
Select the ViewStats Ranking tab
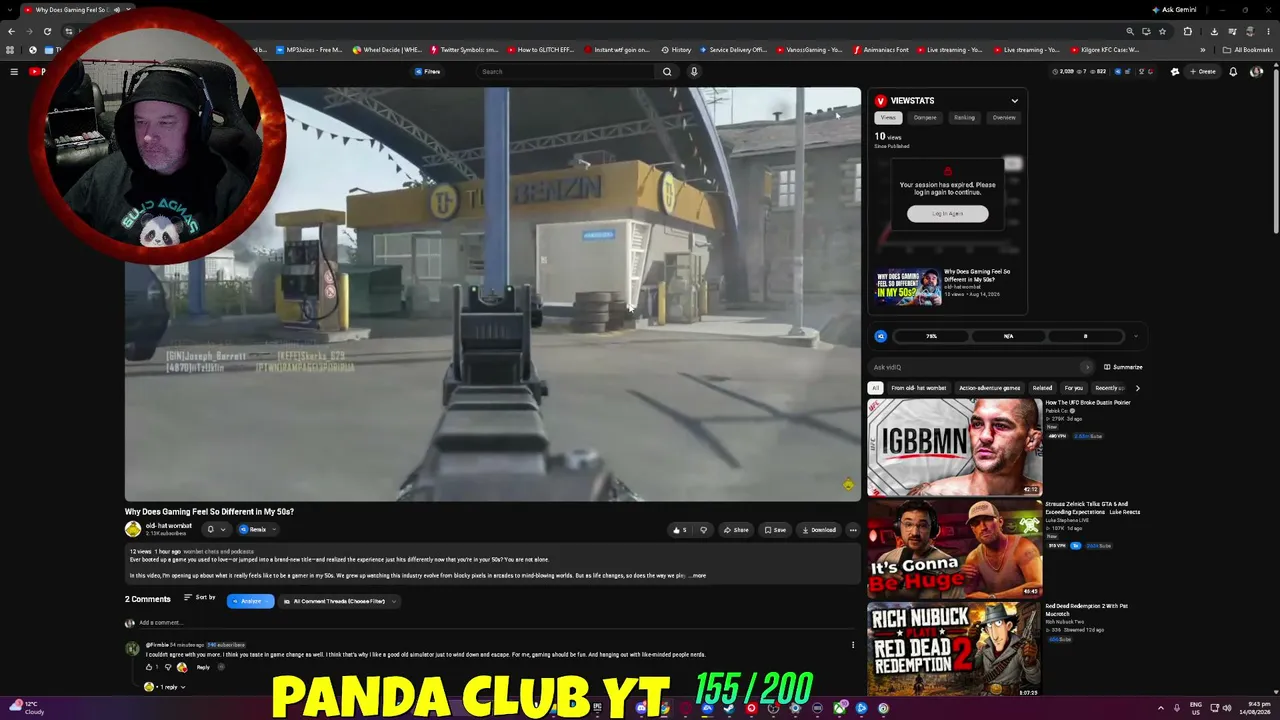click(964, 118)
